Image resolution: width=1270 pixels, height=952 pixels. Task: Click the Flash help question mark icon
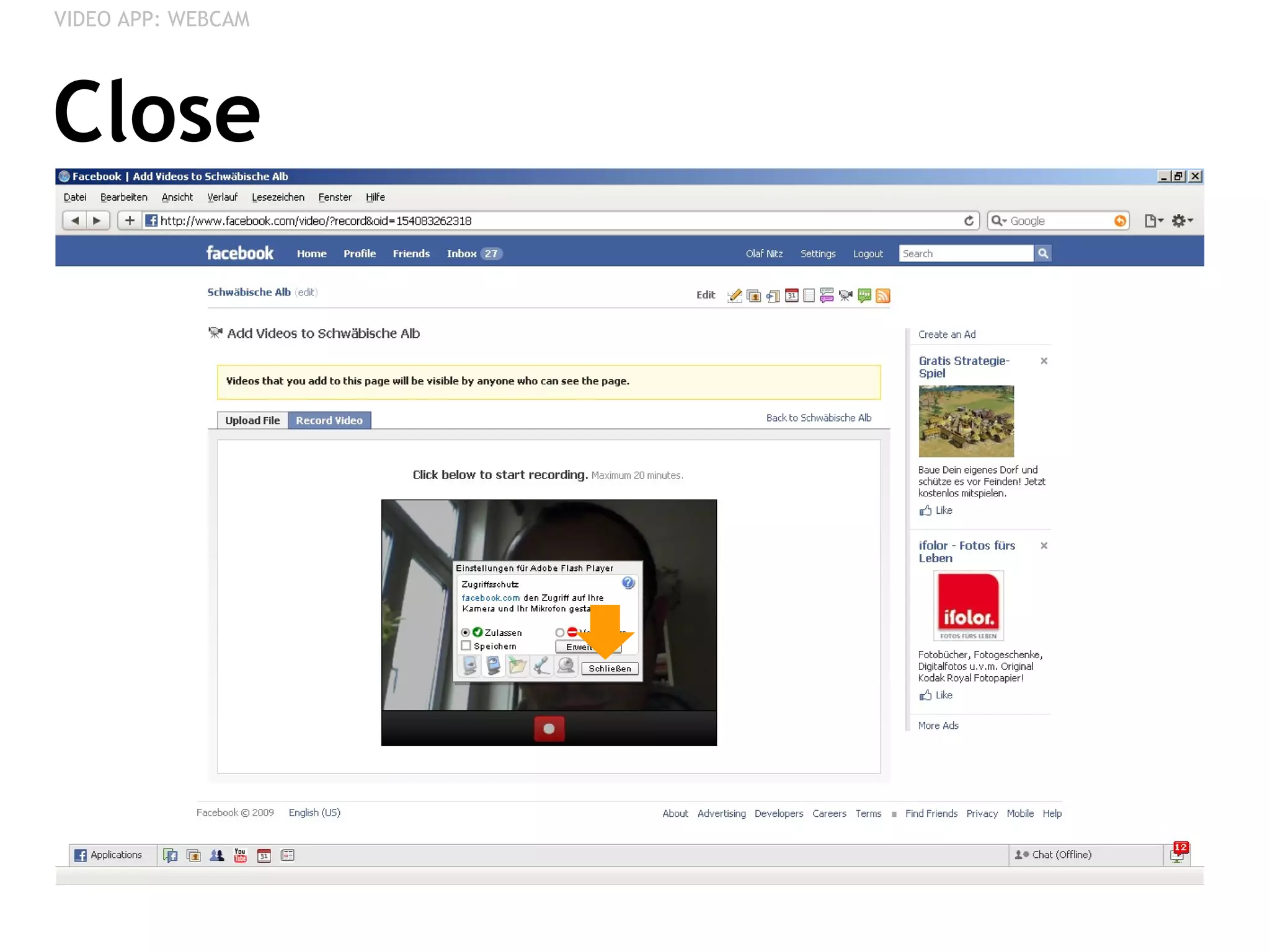pyautogui.click(x=628, y=583)
